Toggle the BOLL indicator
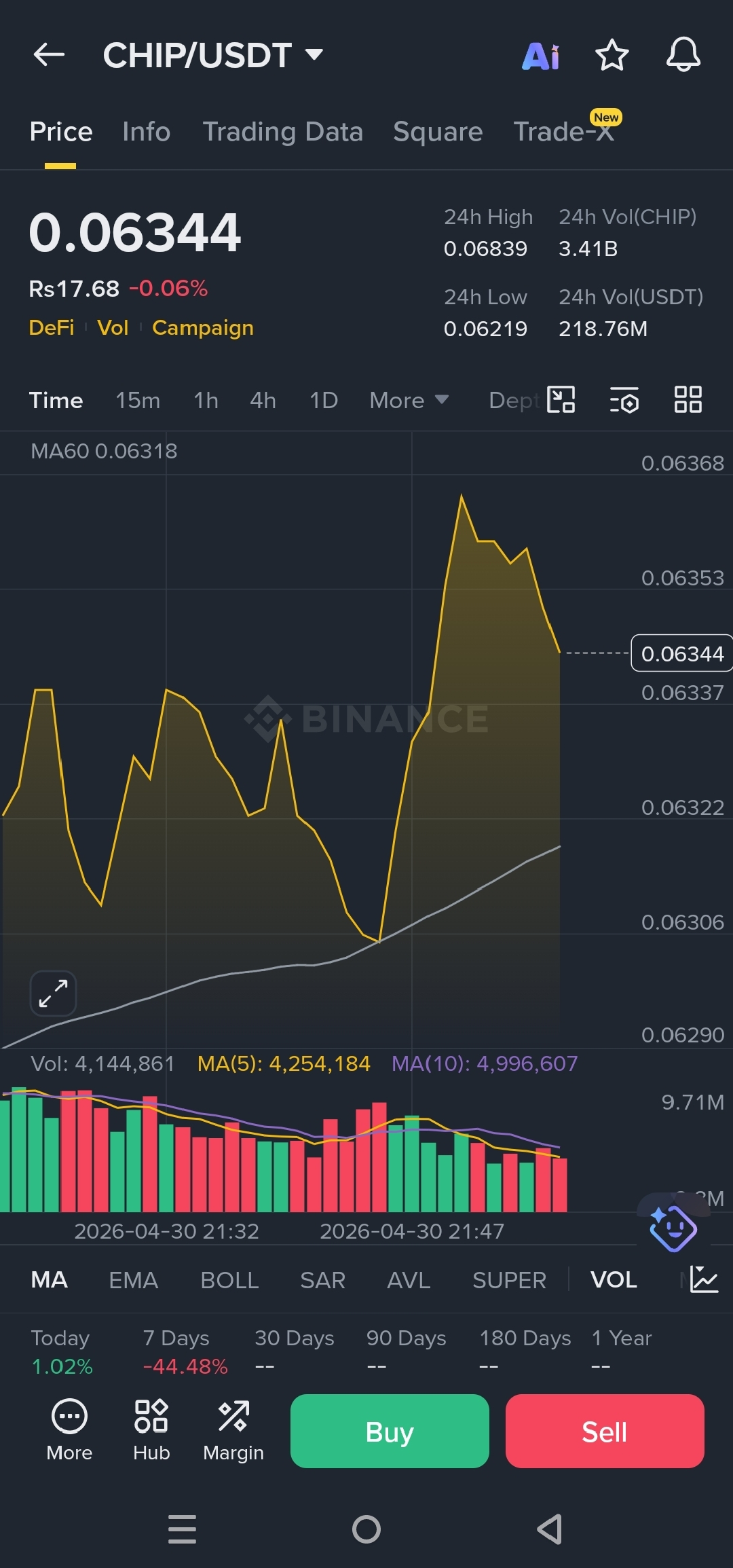Viewport: 733px width, 1568px height. (x=229, y=1279)
